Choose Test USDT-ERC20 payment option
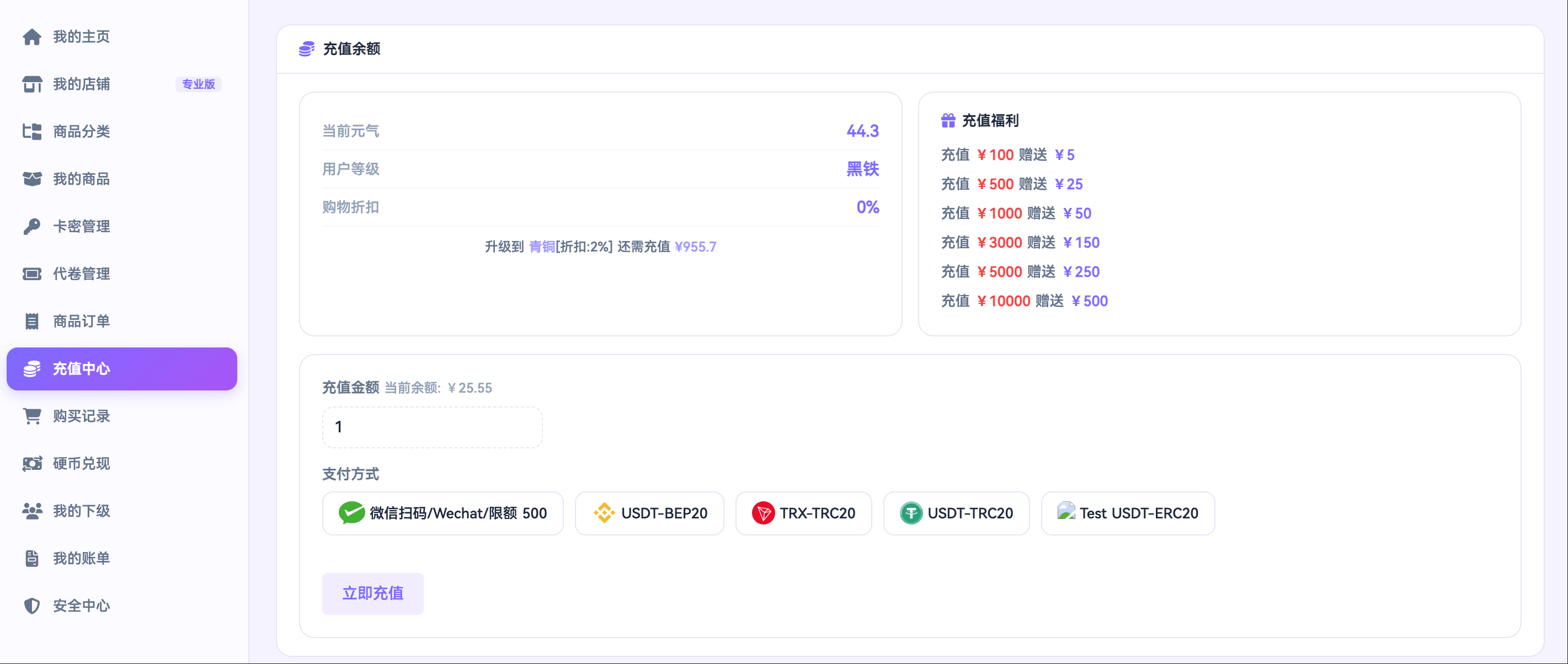 (x=1127, y=513)
